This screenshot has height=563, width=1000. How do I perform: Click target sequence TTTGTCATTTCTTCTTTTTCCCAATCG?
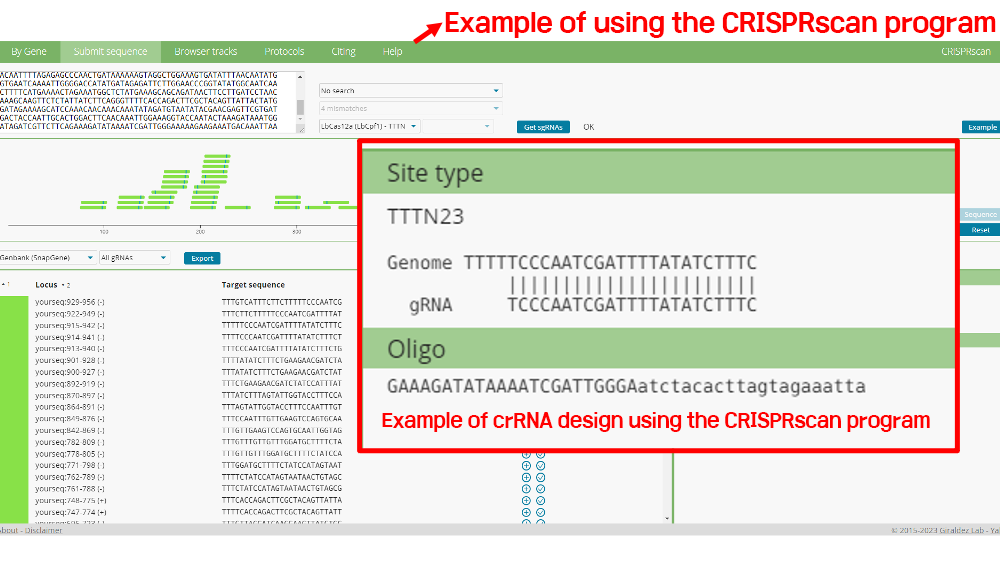pos(282,302)
